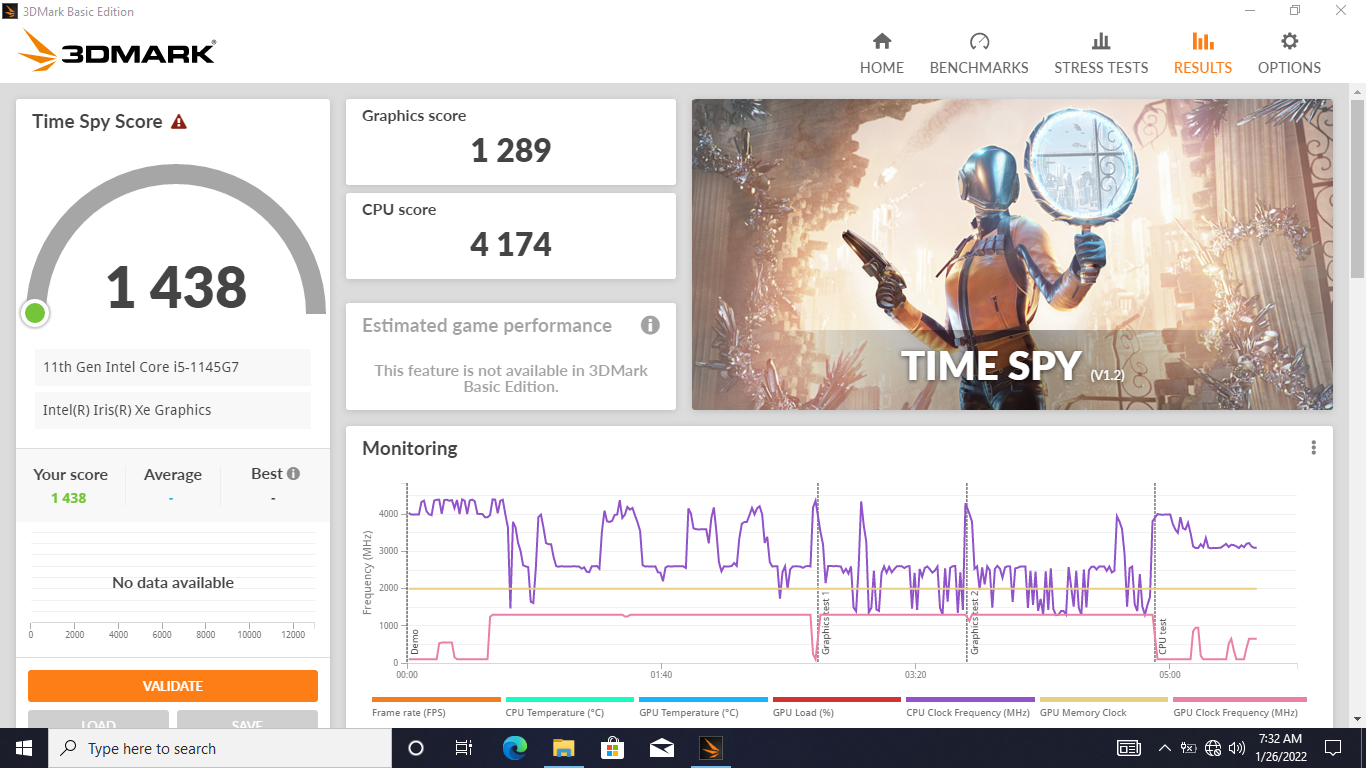Click the LOAD button
Image resolution: width=1366 pixels, height=768 pixels.
tap(98, 719)
